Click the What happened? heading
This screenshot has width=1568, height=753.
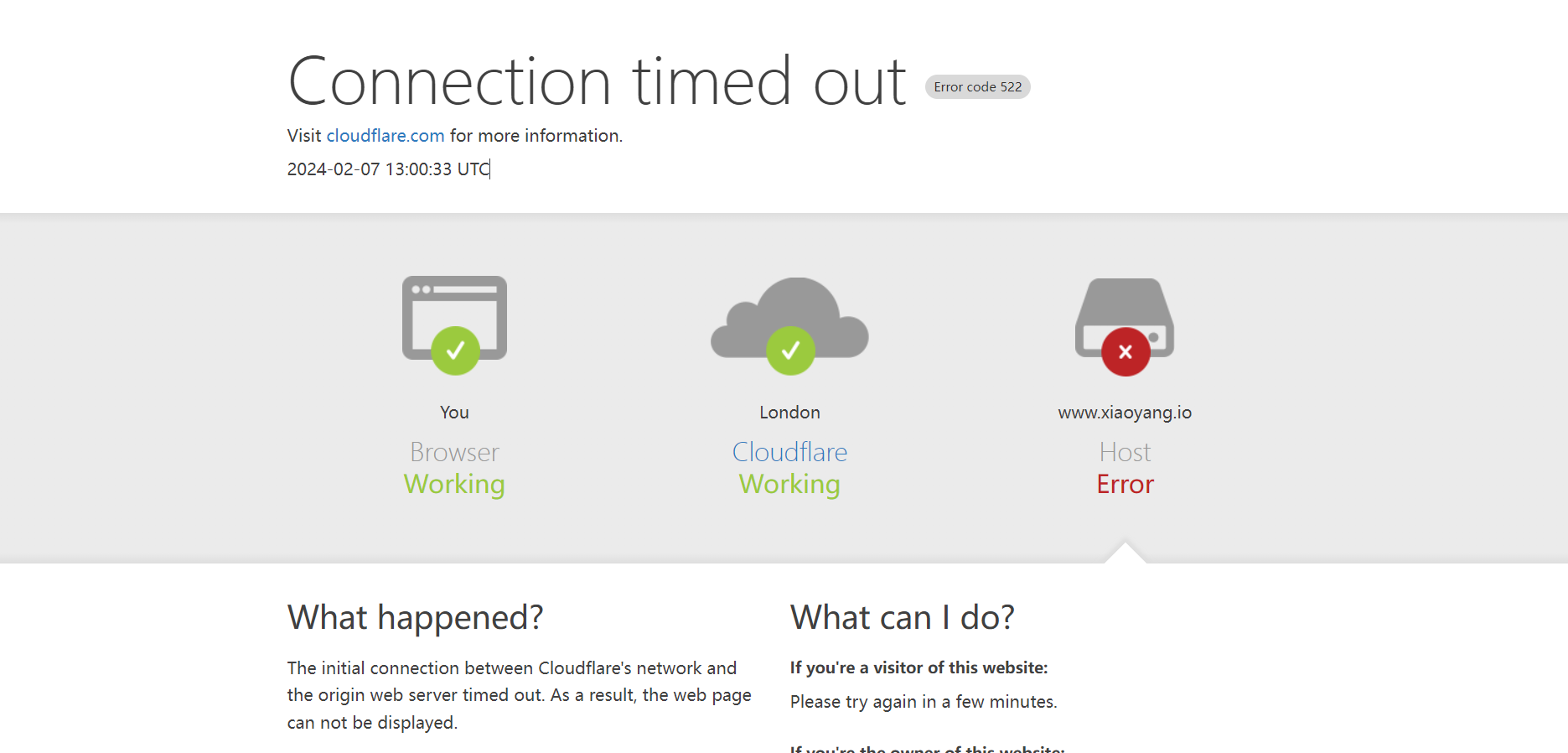pyautogui.click(x=416, y=618)
